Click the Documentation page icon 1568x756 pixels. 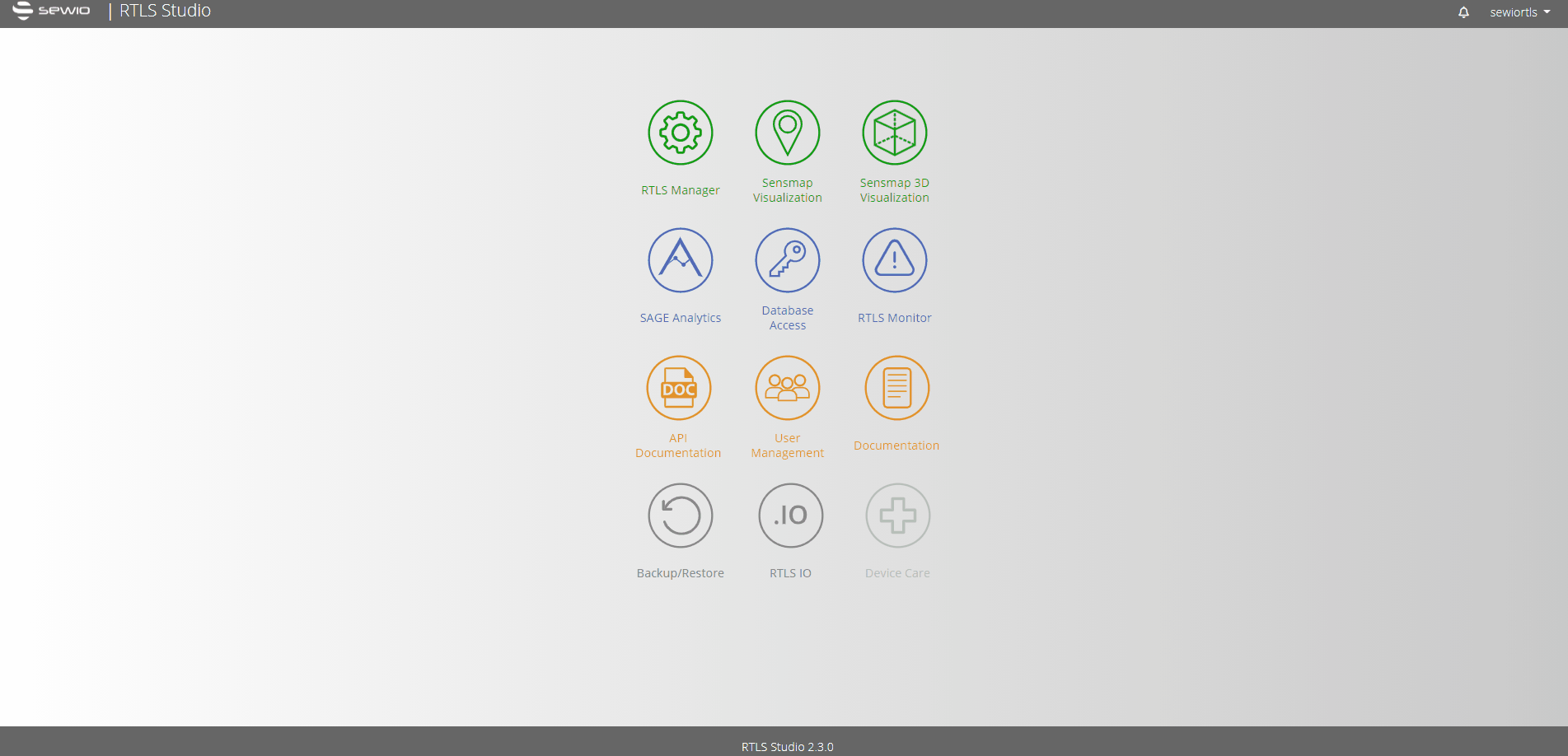[897, 388]
